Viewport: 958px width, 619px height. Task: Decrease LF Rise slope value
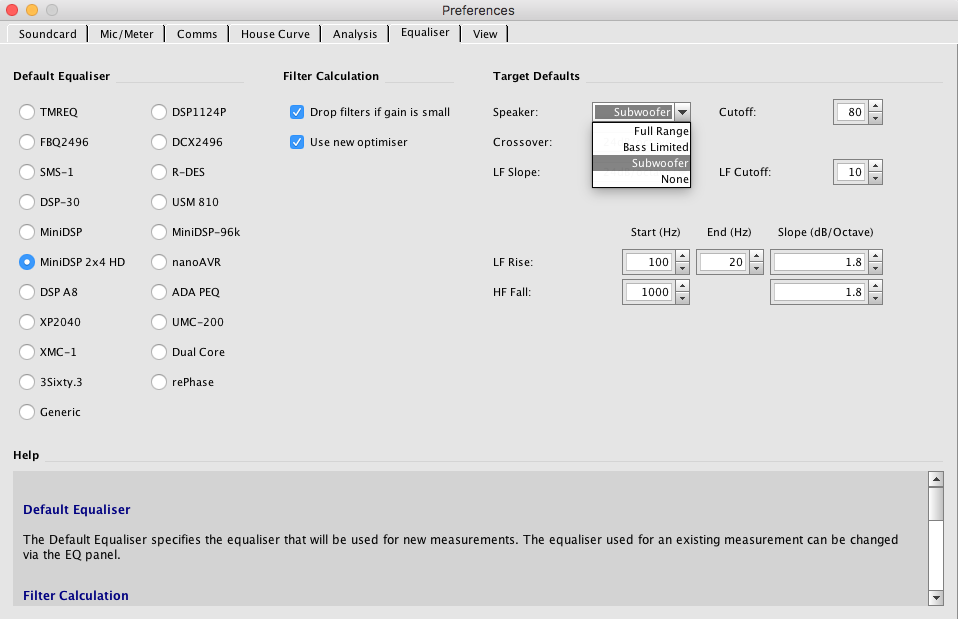pyautogui.click(x=876, y=268)
